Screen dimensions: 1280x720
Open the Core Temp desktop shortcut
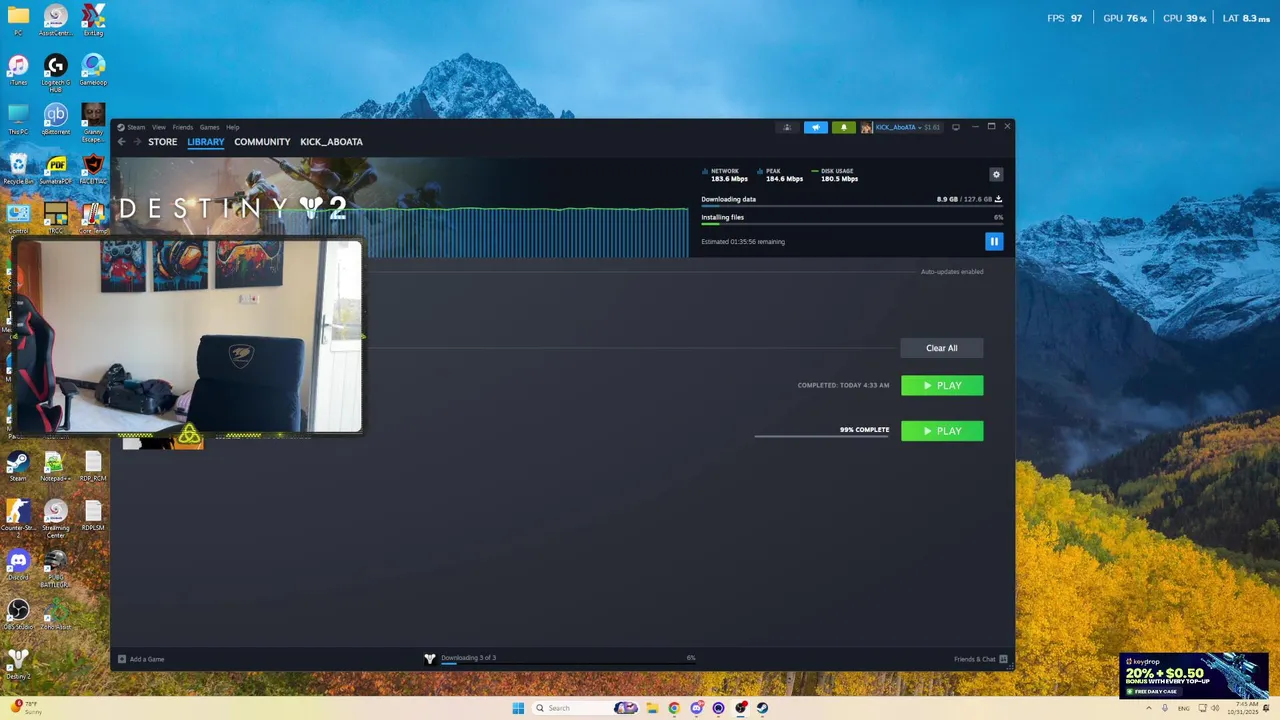[x=93, y=219]
